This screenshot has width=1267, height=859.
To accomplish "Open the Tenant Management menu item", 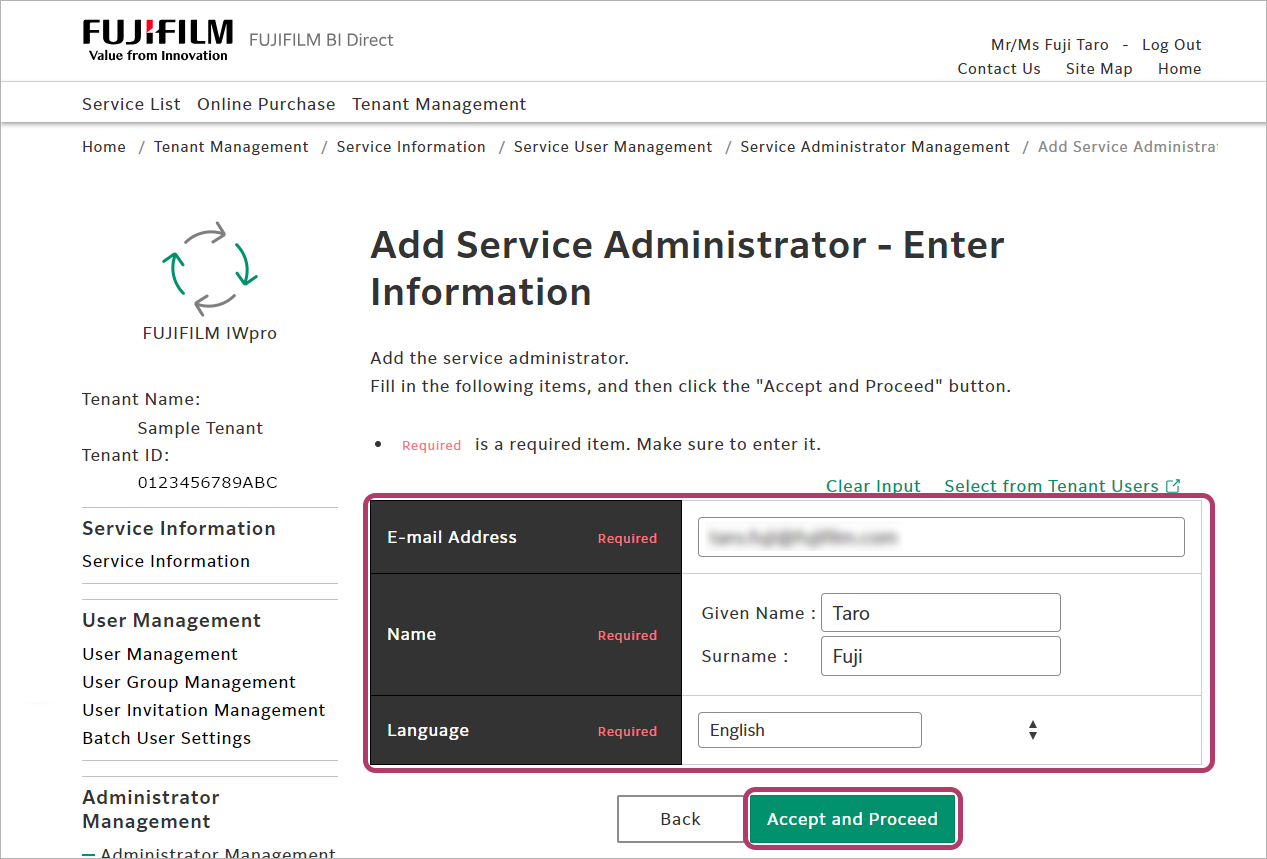I will (438, 104).
